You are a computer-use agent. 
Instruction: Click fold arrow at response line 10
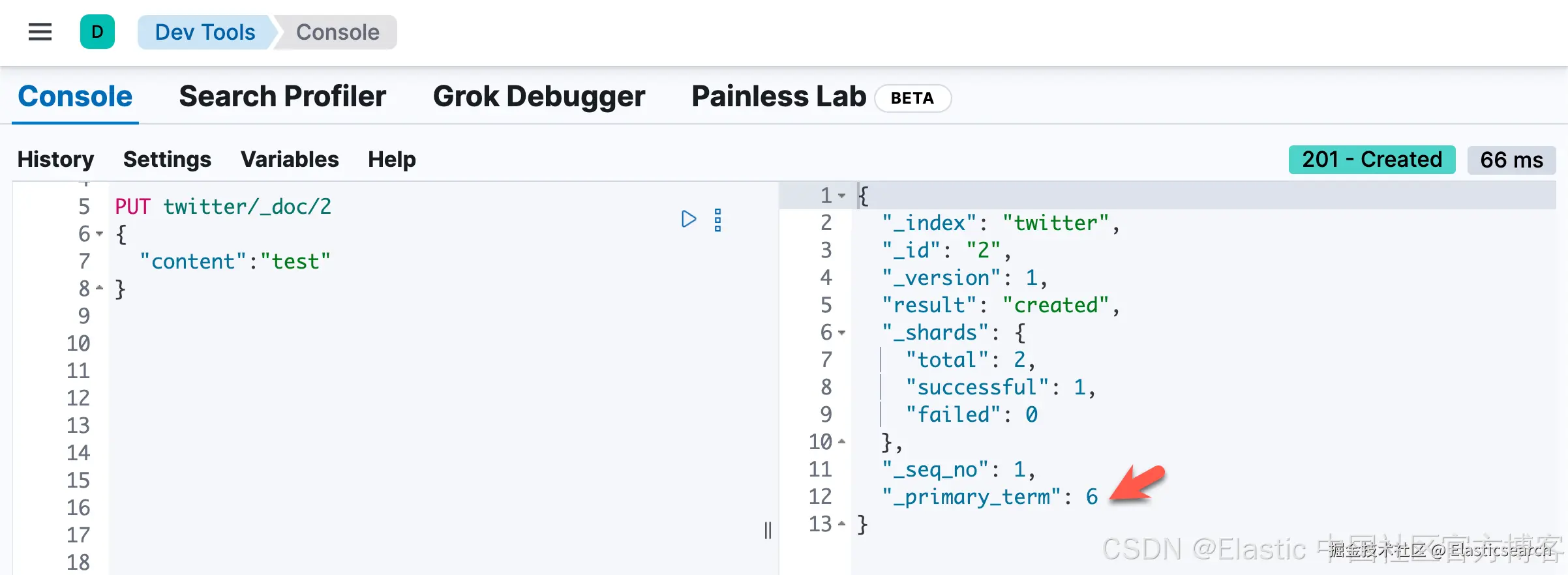841,442
